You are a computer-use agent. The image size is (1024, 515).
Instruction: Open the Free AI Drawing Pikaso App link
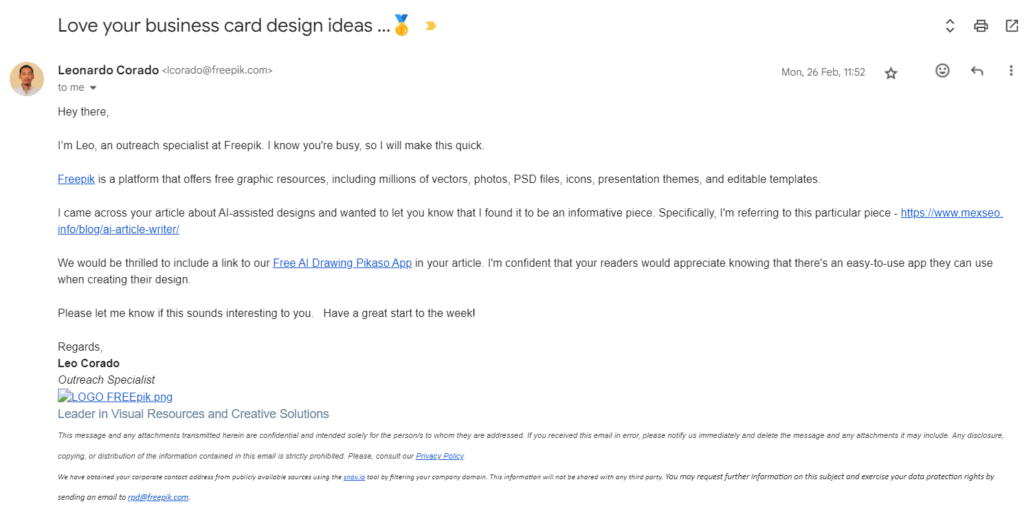point(342,263)
